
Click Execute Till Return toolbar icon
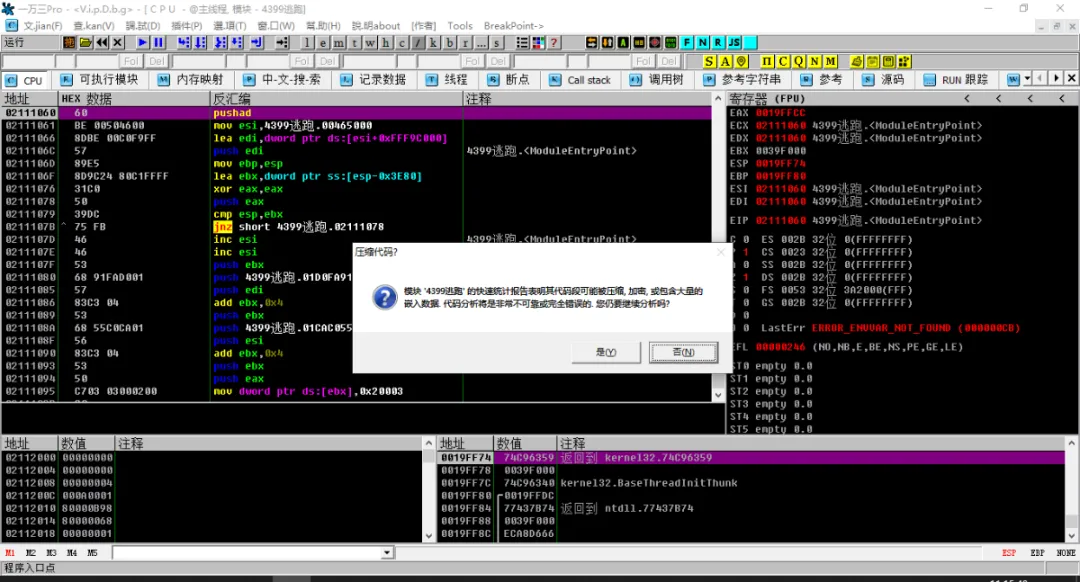256,42
